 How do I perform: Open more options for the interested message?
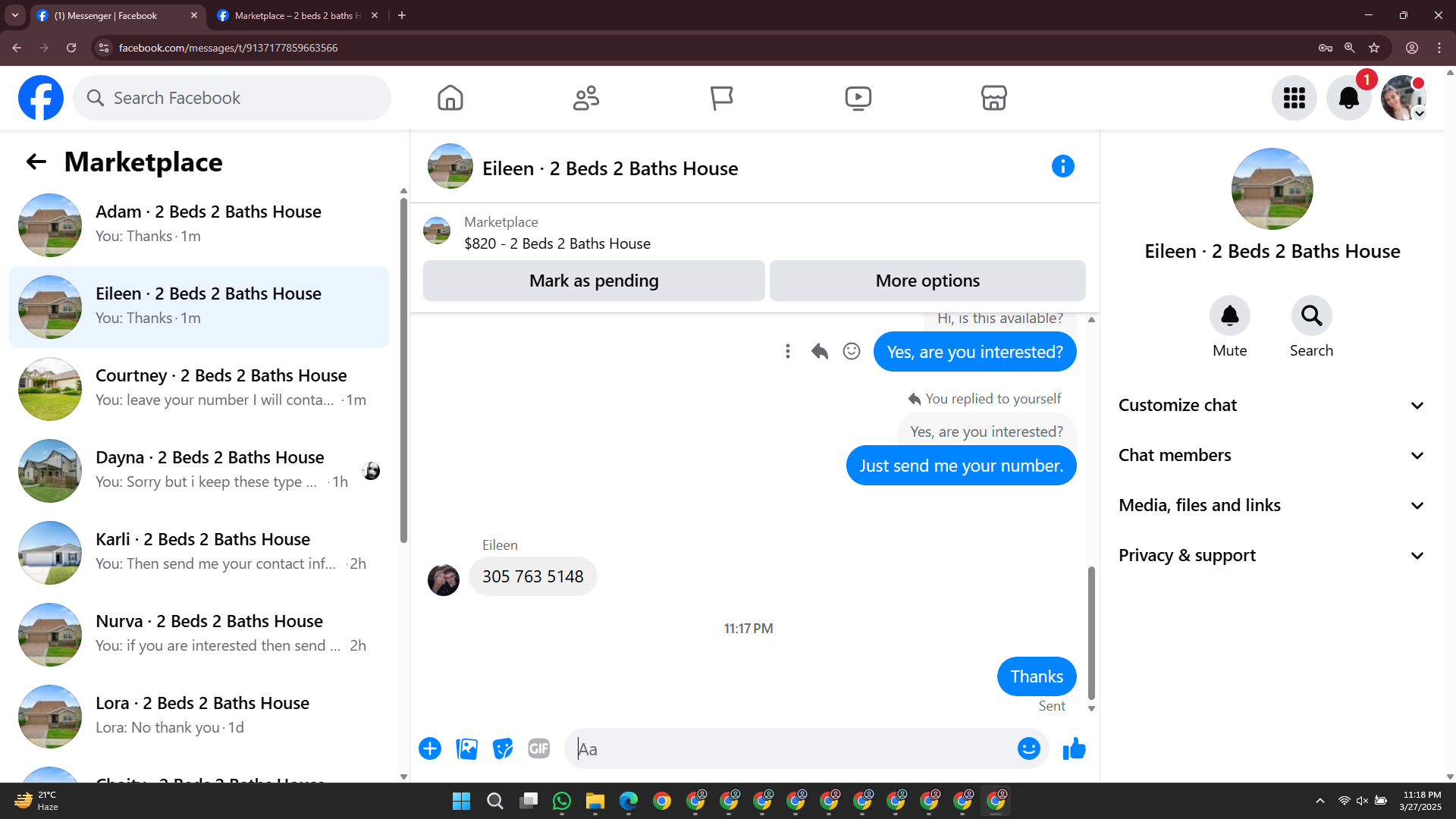pyautogui.click(x=788, y=351)
